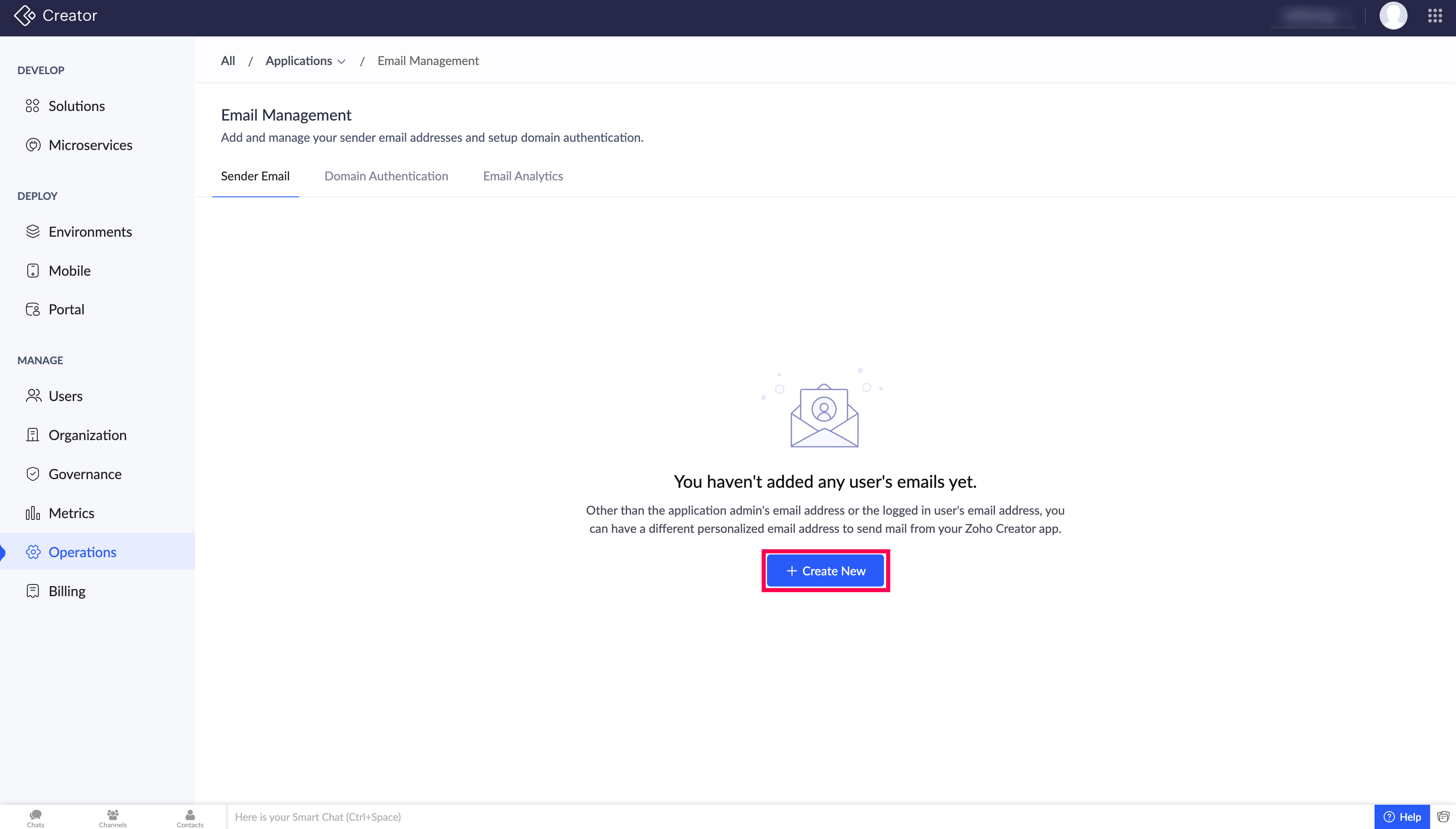1456x829 pixels.
Task: Select the Mobile device icon
Action: click(33, 271)
